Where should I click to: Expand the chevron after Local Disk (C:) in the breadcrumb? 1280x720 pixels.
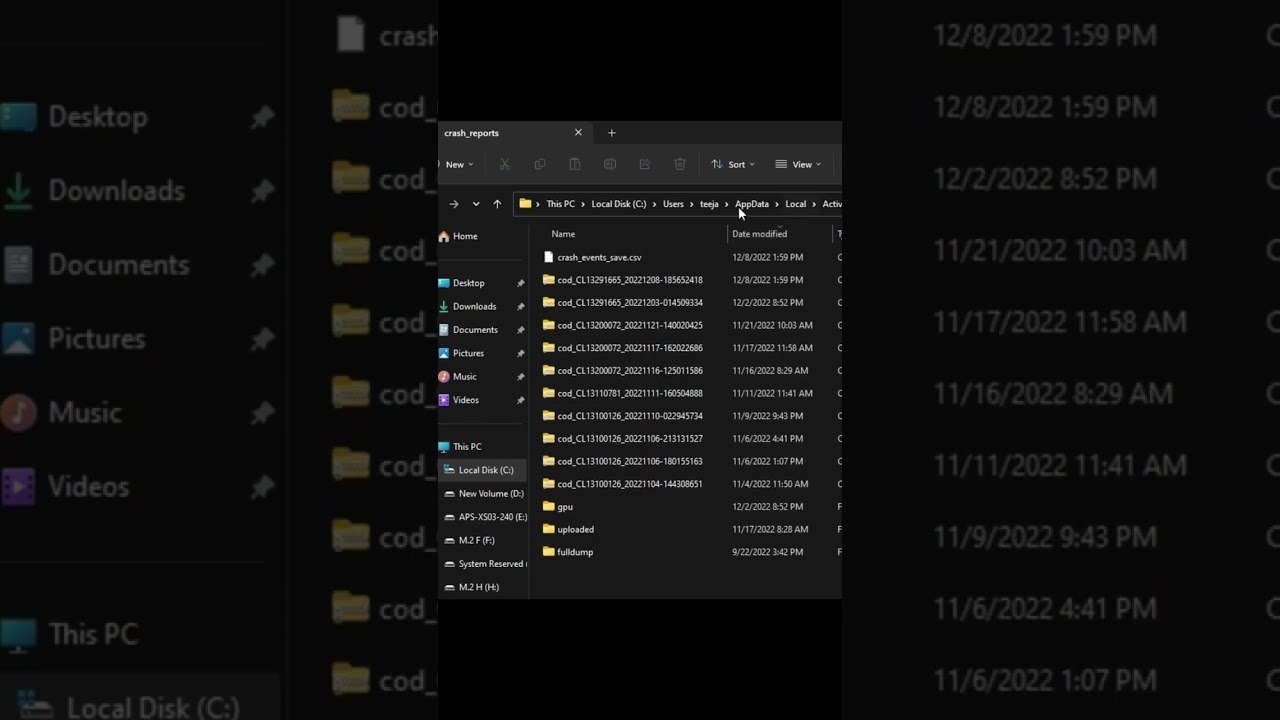coord(654,204)
